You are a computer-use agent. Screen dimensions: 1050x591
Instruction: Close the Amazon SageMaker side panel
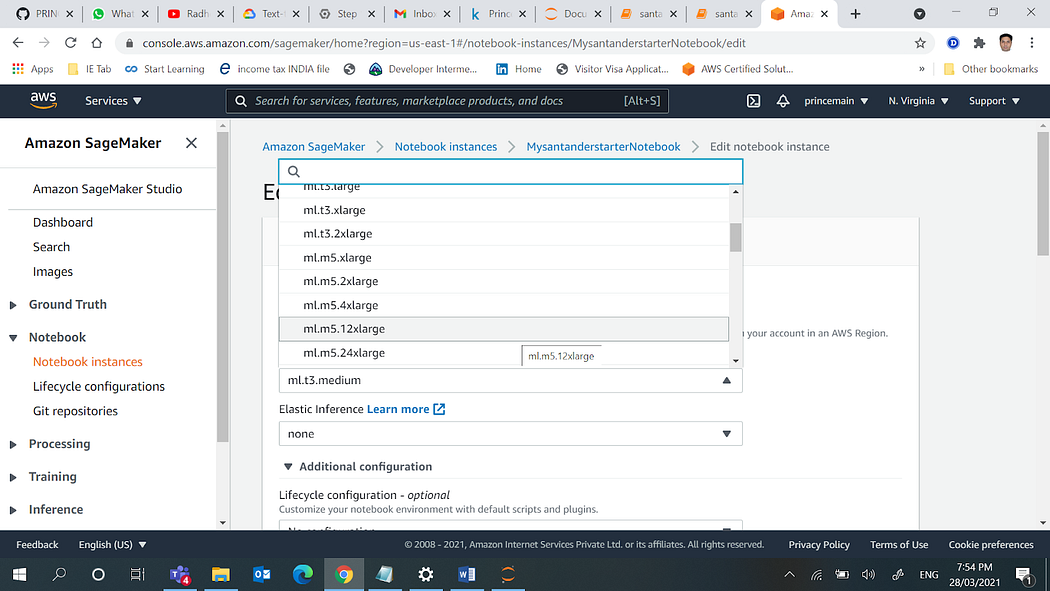(192, 143)
